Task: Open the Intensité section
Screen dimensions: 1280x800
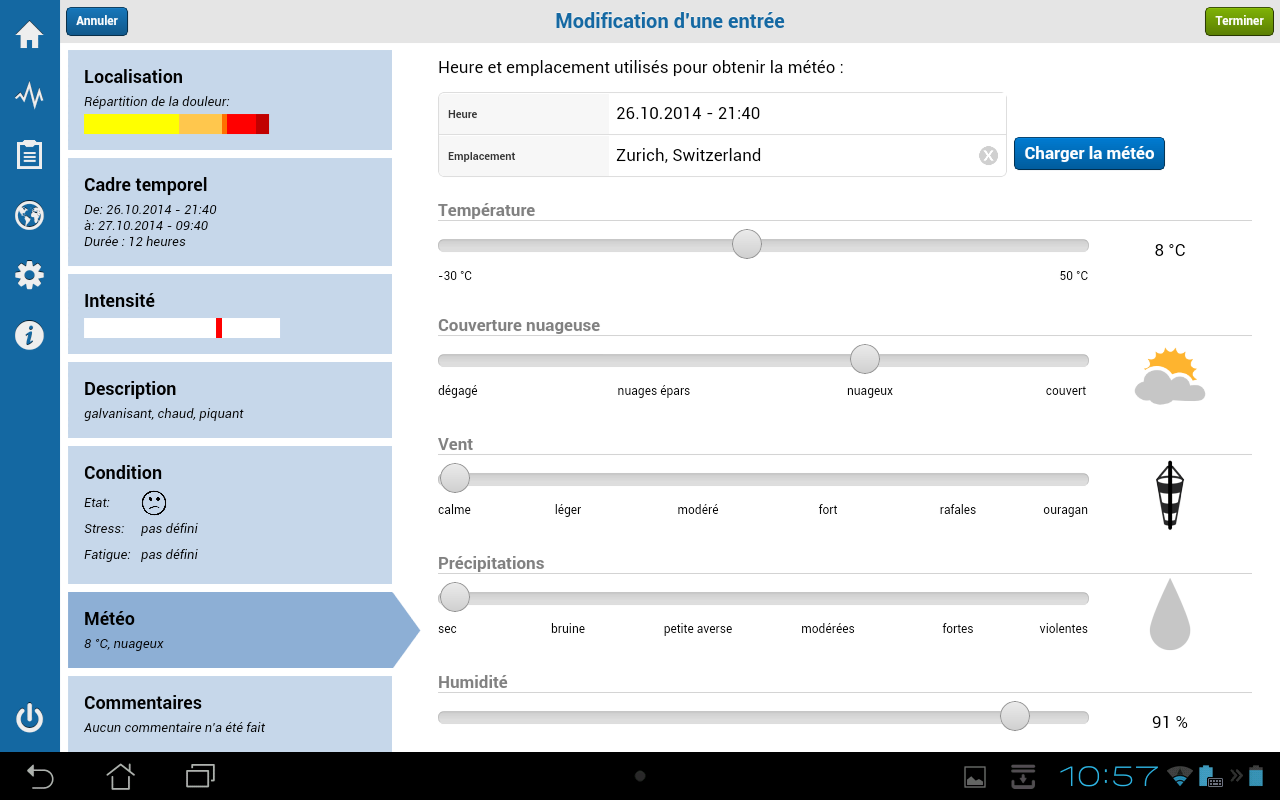Action: point(230,314)
